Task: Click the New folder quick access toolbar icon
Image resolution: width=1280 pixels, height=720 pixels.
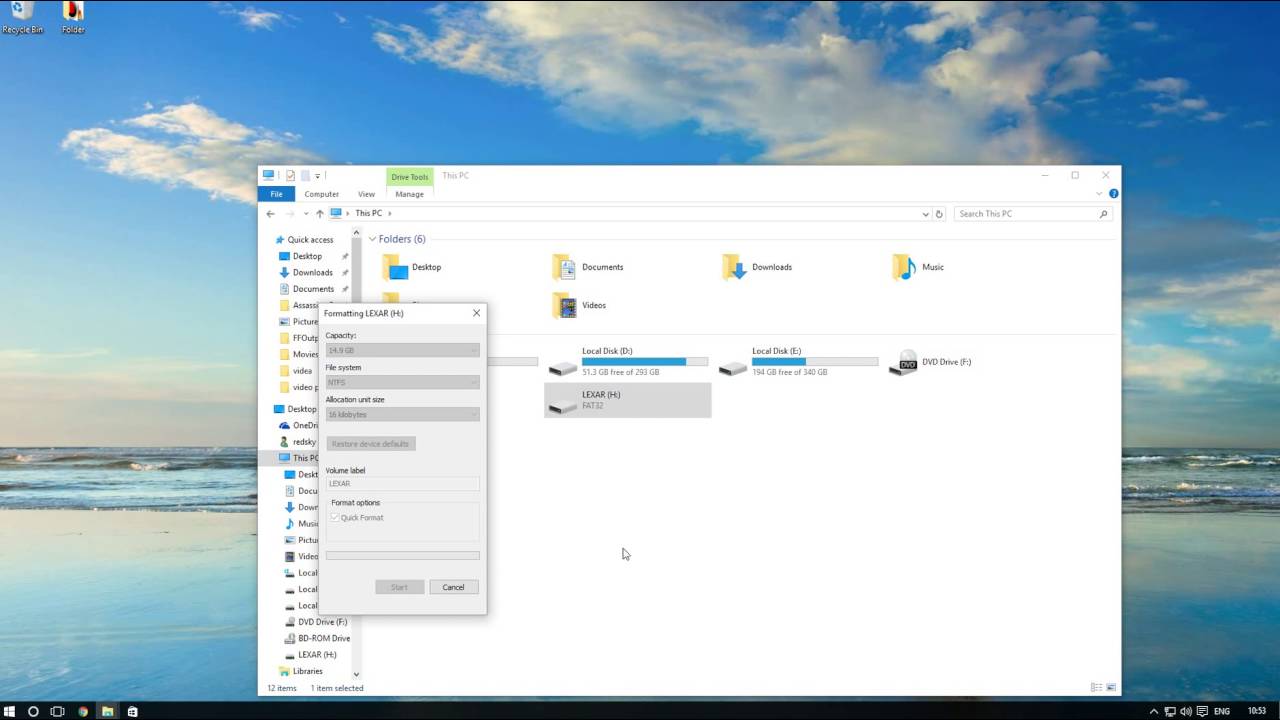Action: click(x=305, y=175)
